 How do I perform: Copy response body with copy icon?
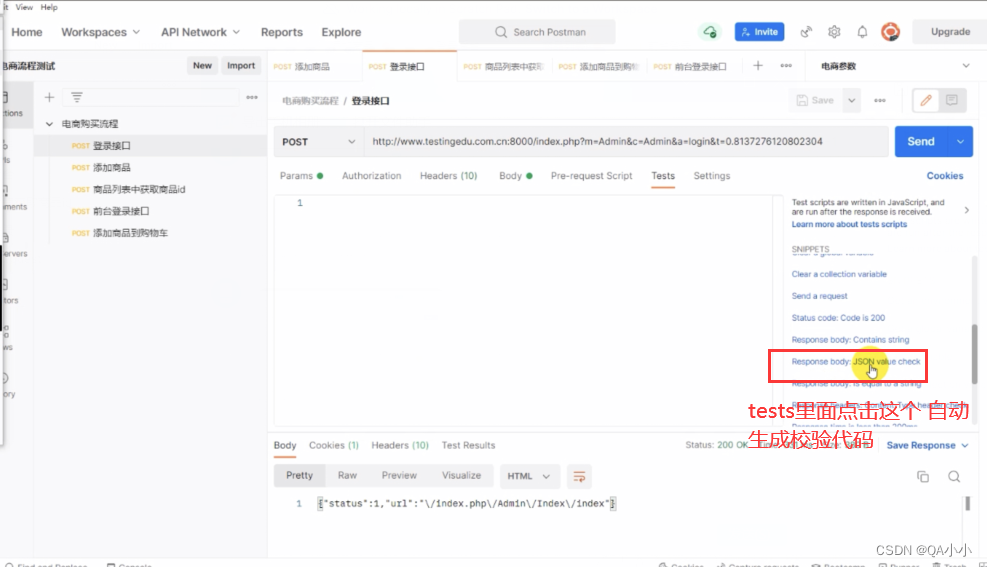(923, 476)
